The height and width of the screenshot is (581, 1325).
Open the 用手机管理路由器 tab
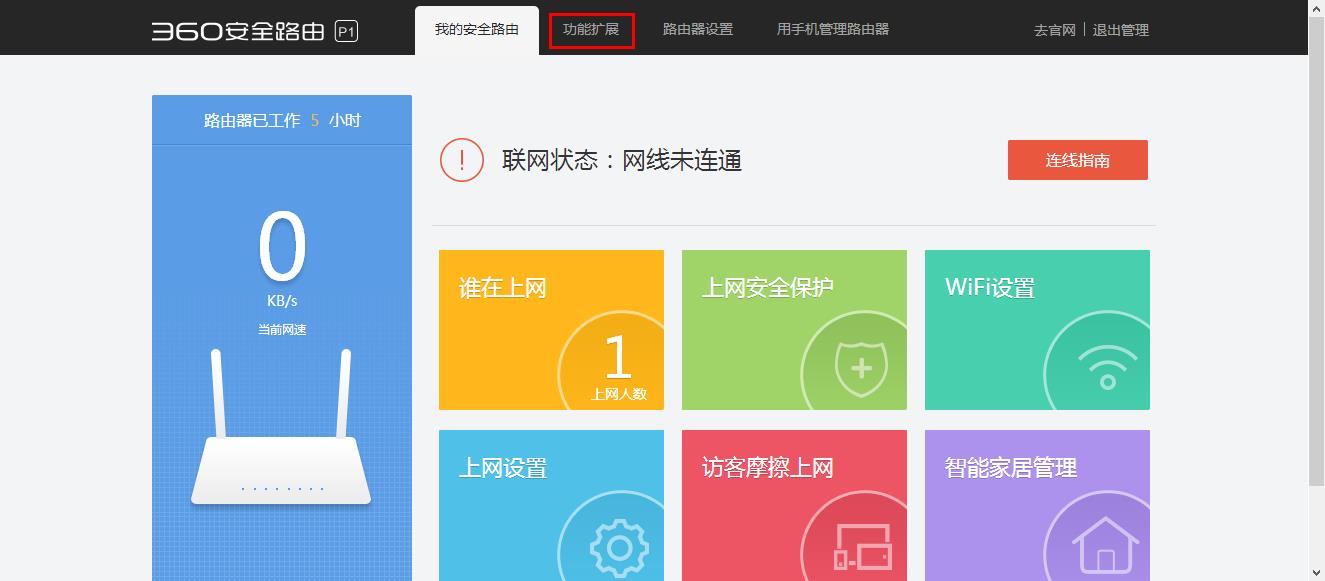(834, 29)
